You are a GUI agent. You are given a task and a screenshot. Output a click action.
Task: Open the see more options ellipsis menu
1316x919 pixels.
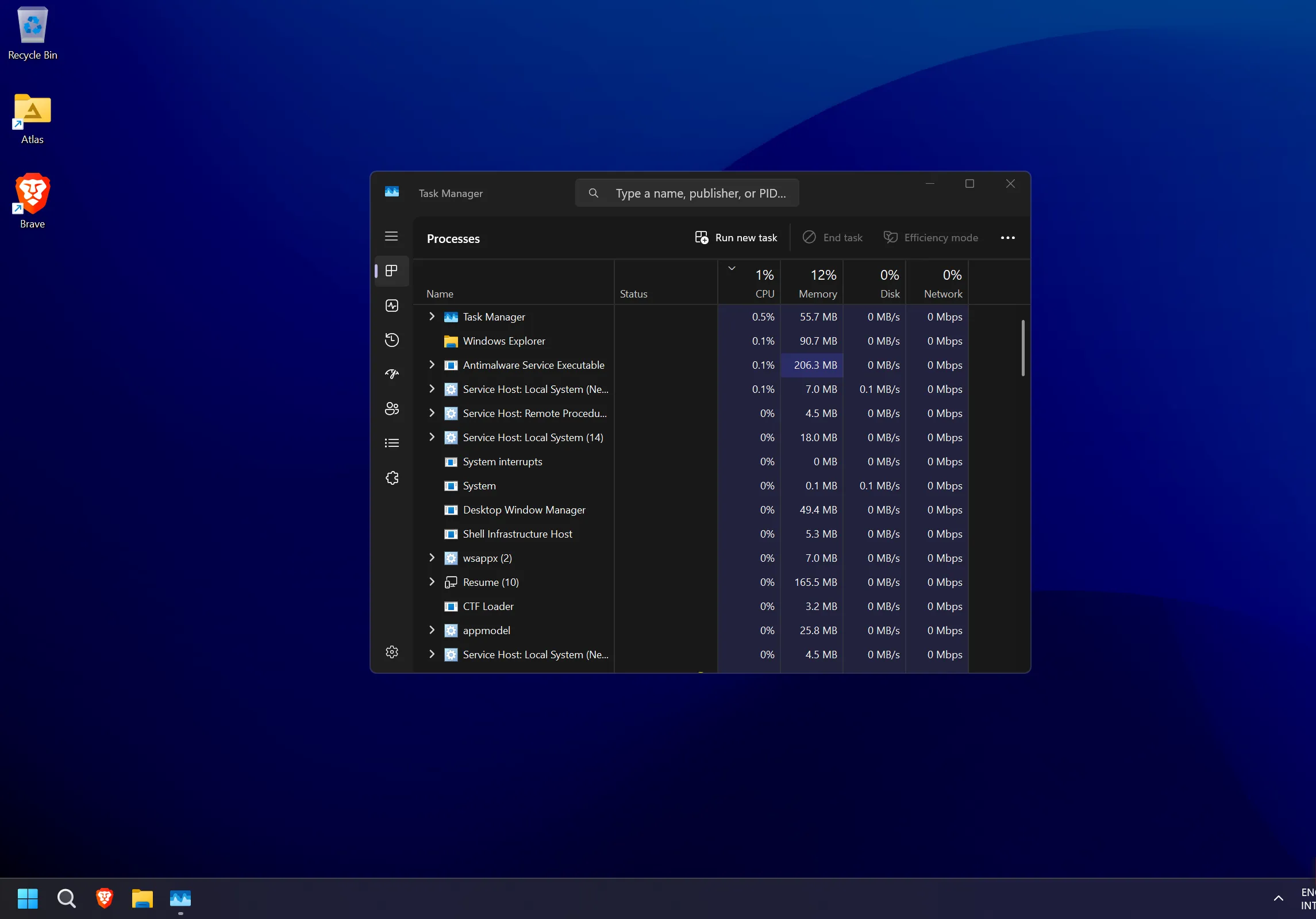(1007, 238)
